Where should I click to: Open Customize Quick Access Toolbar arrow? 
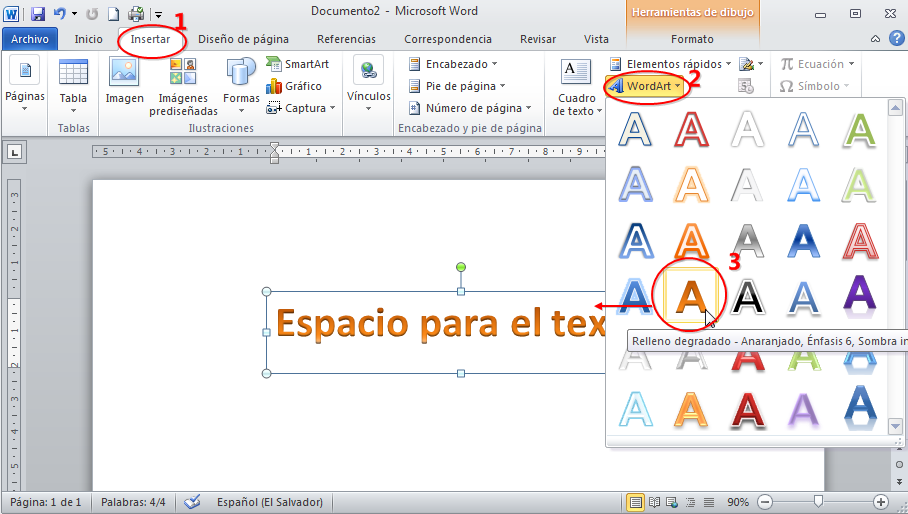(158, 14)
